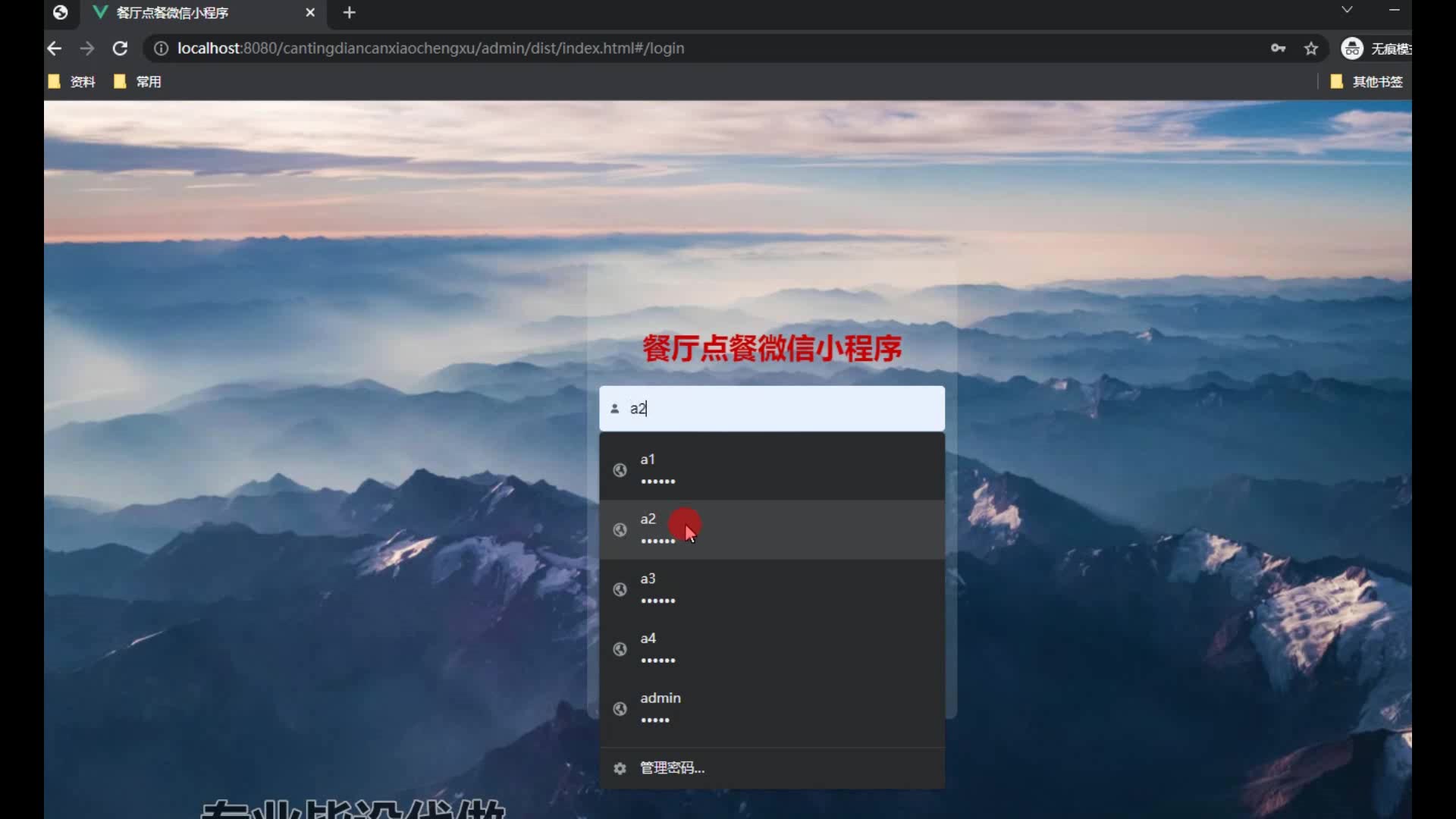Open a new browser tab
Screen dimensions: 1456x819
coord(349,12)
